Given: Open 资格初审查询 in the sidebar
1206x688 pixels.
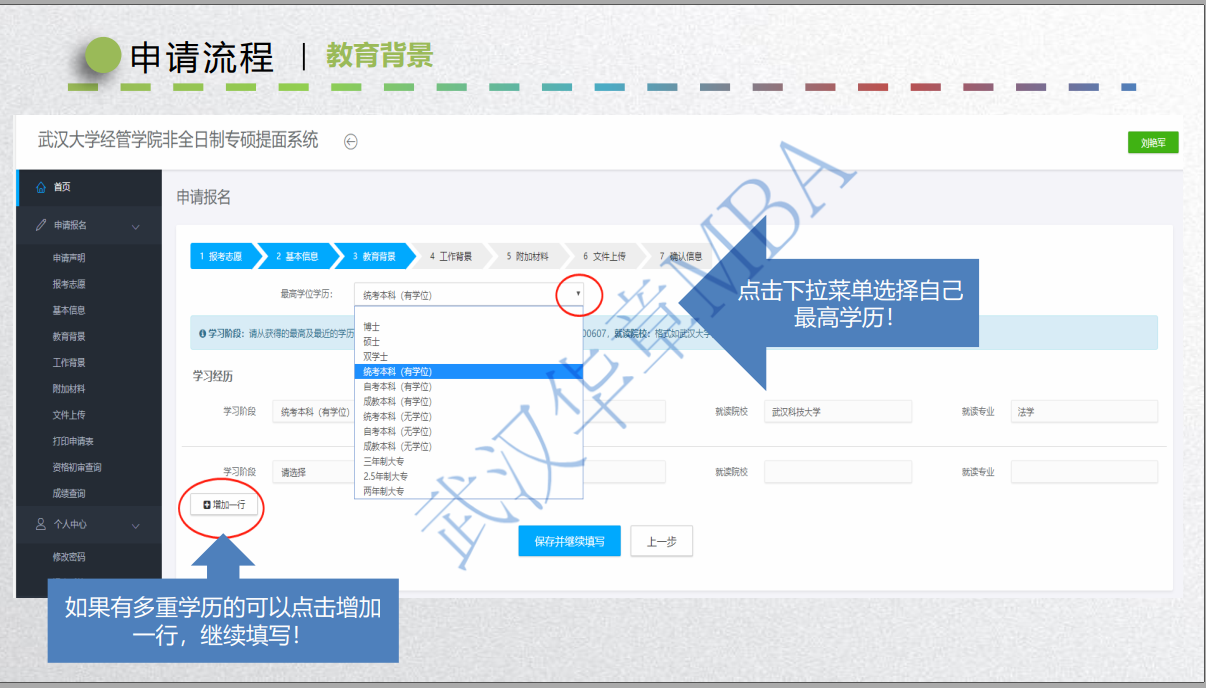Looking at the screenshot, I should (77, 467).
